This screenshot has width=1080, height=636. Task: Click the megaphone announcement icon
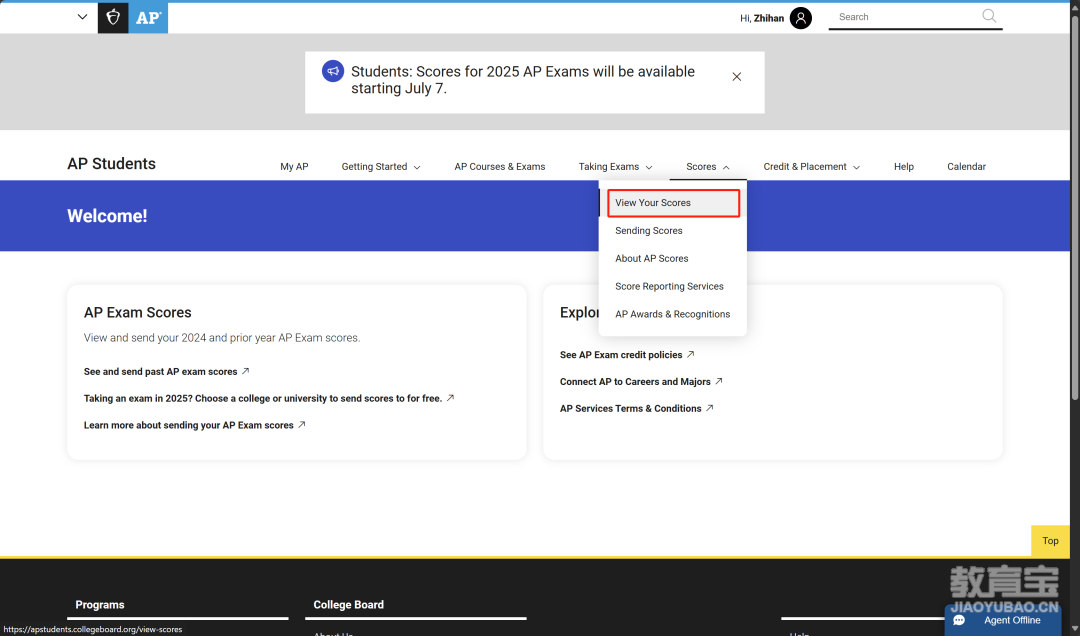(333, 71)
